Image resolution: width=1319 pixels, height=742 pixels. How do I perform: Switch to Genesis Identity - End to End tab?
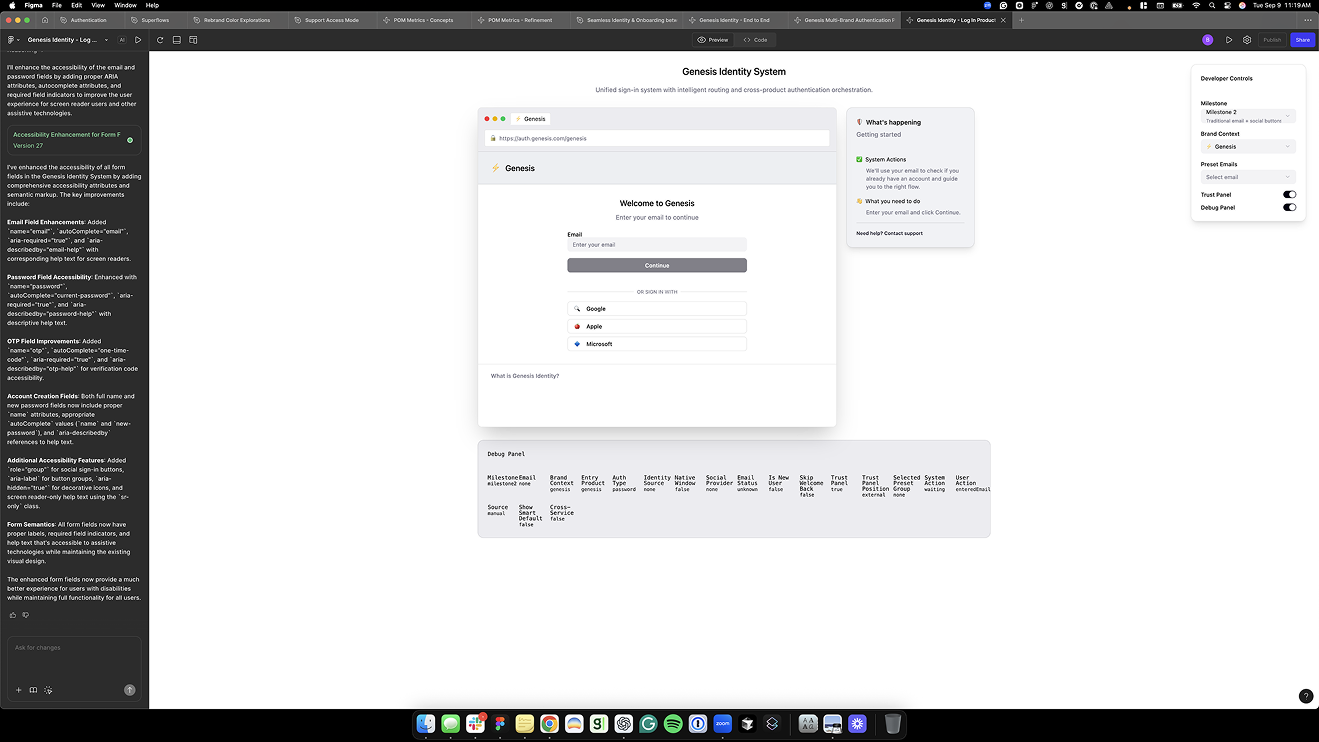pos(734,20)
